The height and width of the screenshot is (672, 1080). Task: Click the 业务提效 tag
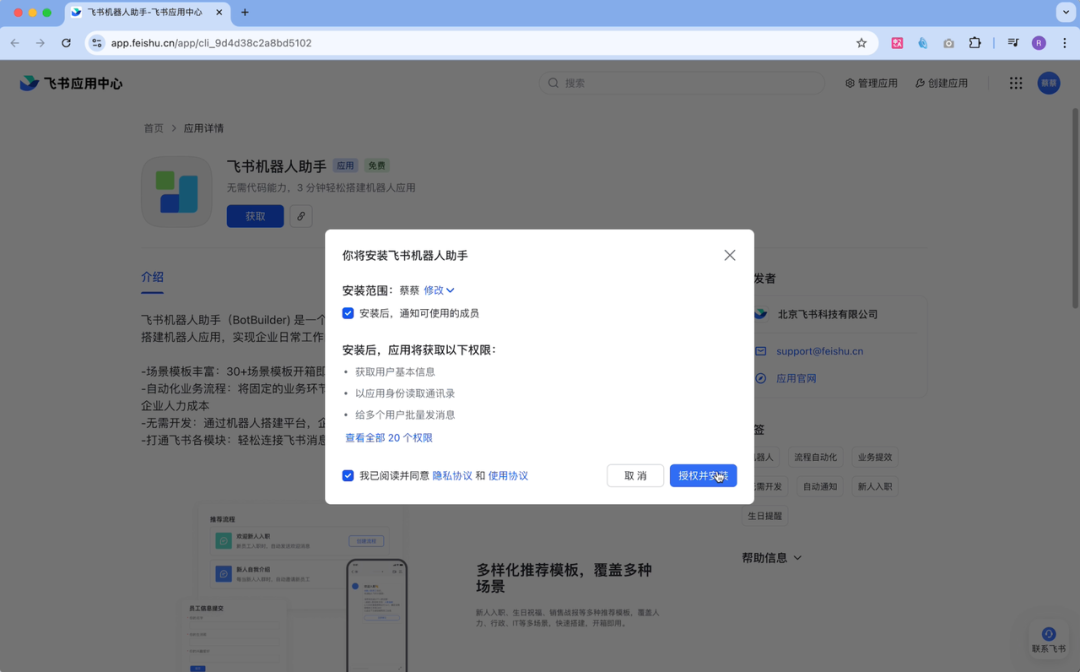pos(875,457)
